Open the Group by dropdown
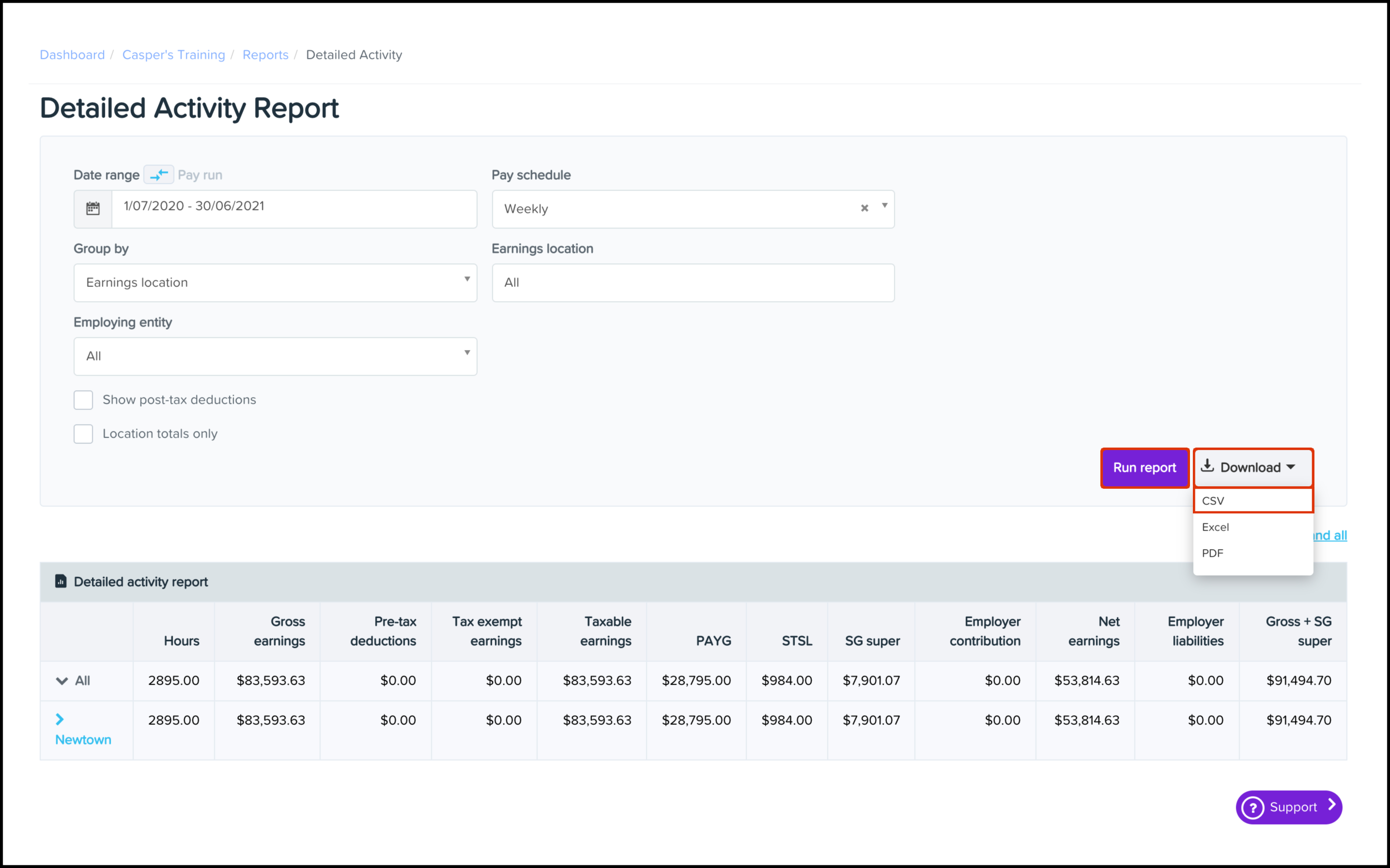This screenshot has width=1390, height=868. click(276, 282)
